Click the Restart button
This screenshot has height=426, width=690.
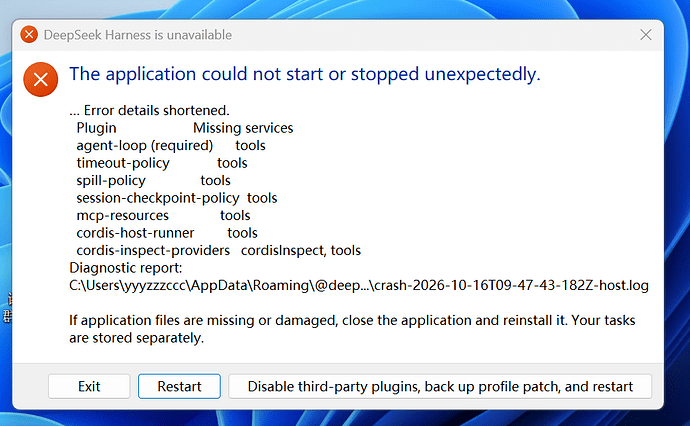(179, 386)
